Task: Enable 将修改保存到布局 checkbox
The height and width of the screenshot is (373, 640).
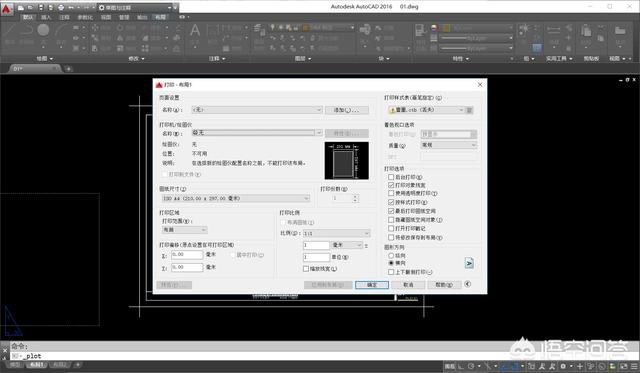Action: [x=391, y=238]
